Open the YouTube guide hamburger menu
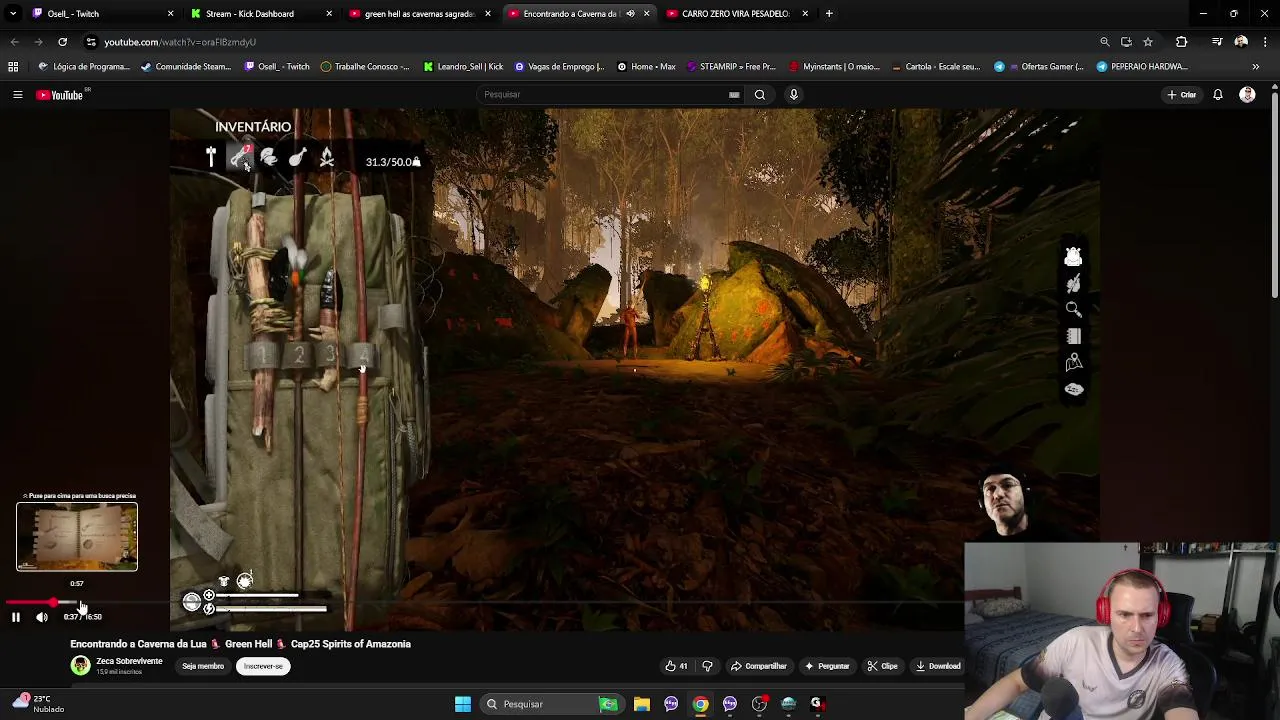Viewport: 1280px width, 720px height. click(17, 95)
